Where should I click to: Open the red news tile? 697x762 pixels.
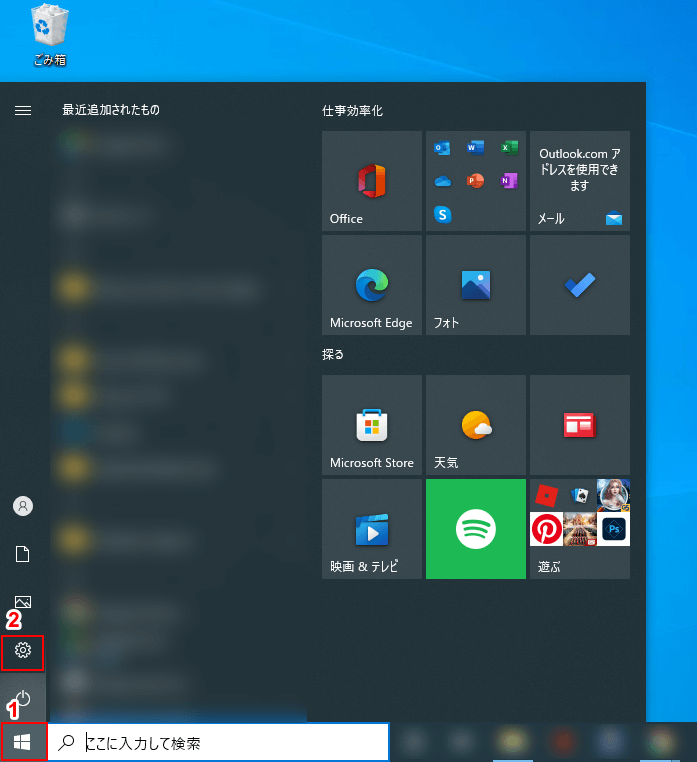[580, 425]
